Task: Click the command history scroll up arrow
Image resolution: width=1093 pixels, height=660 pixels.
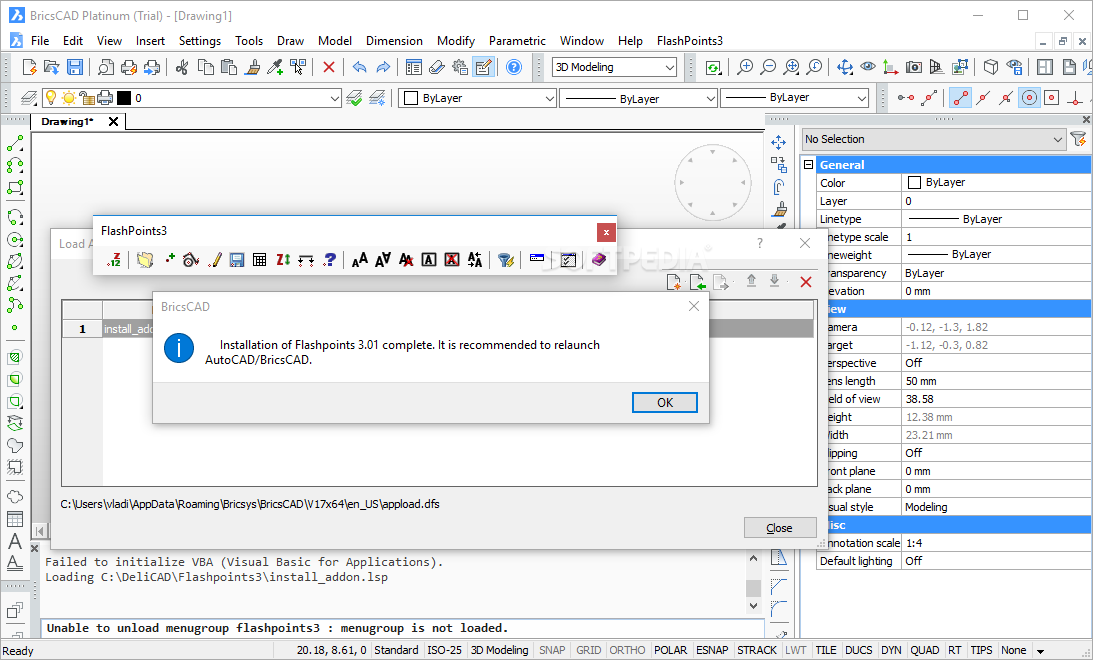Action: 754,559
